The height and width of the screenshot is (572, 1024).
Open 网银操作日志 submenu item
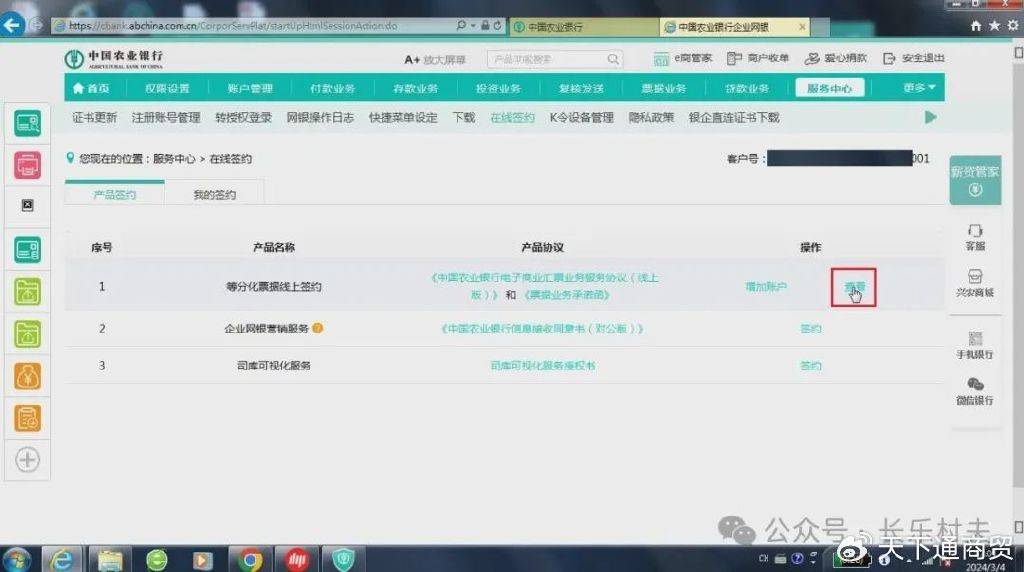[x=320, y=118]
